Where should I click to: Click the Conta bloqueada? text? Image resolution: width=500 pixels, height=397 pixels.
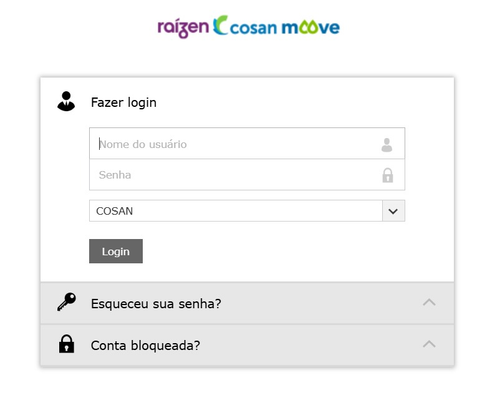coord(145,345)
